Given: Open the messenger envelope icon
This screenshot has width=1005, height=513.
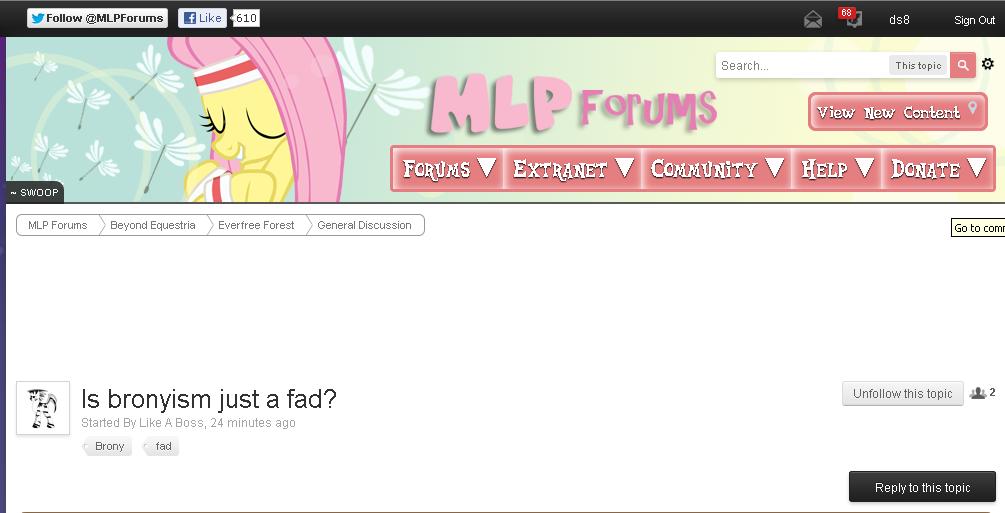Looking at the screenshot, I should tap(813, 20).
